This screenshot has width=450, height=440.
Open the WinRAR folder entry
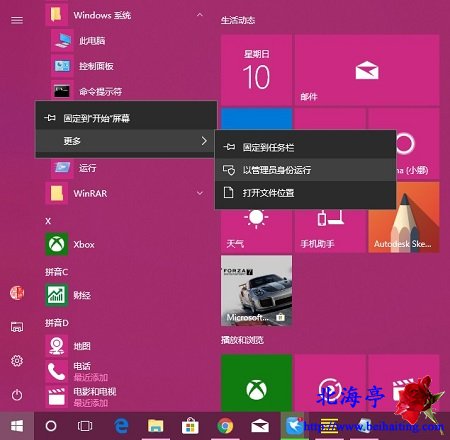point(127,193)
